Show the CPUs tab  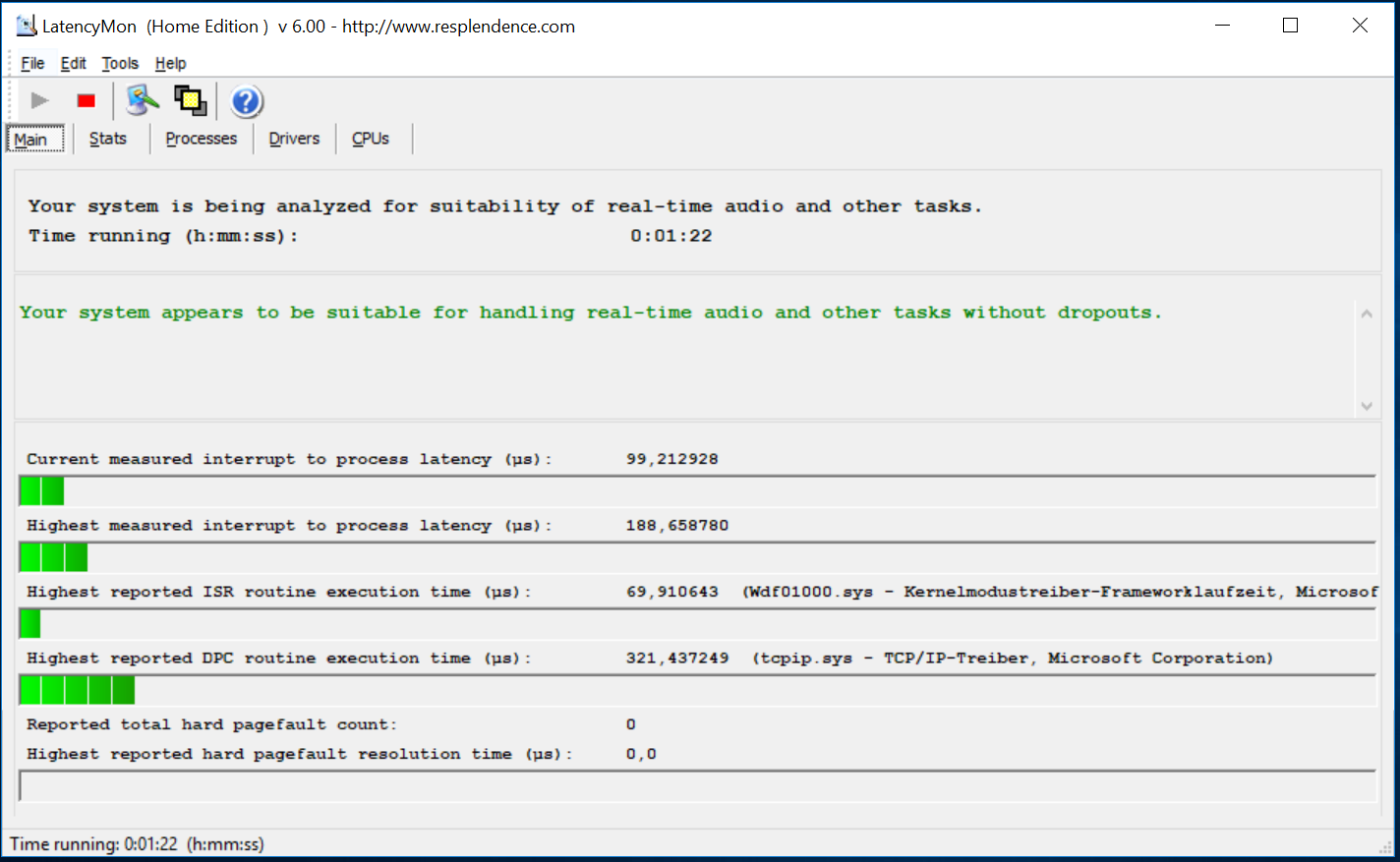[x=371, y=139]
